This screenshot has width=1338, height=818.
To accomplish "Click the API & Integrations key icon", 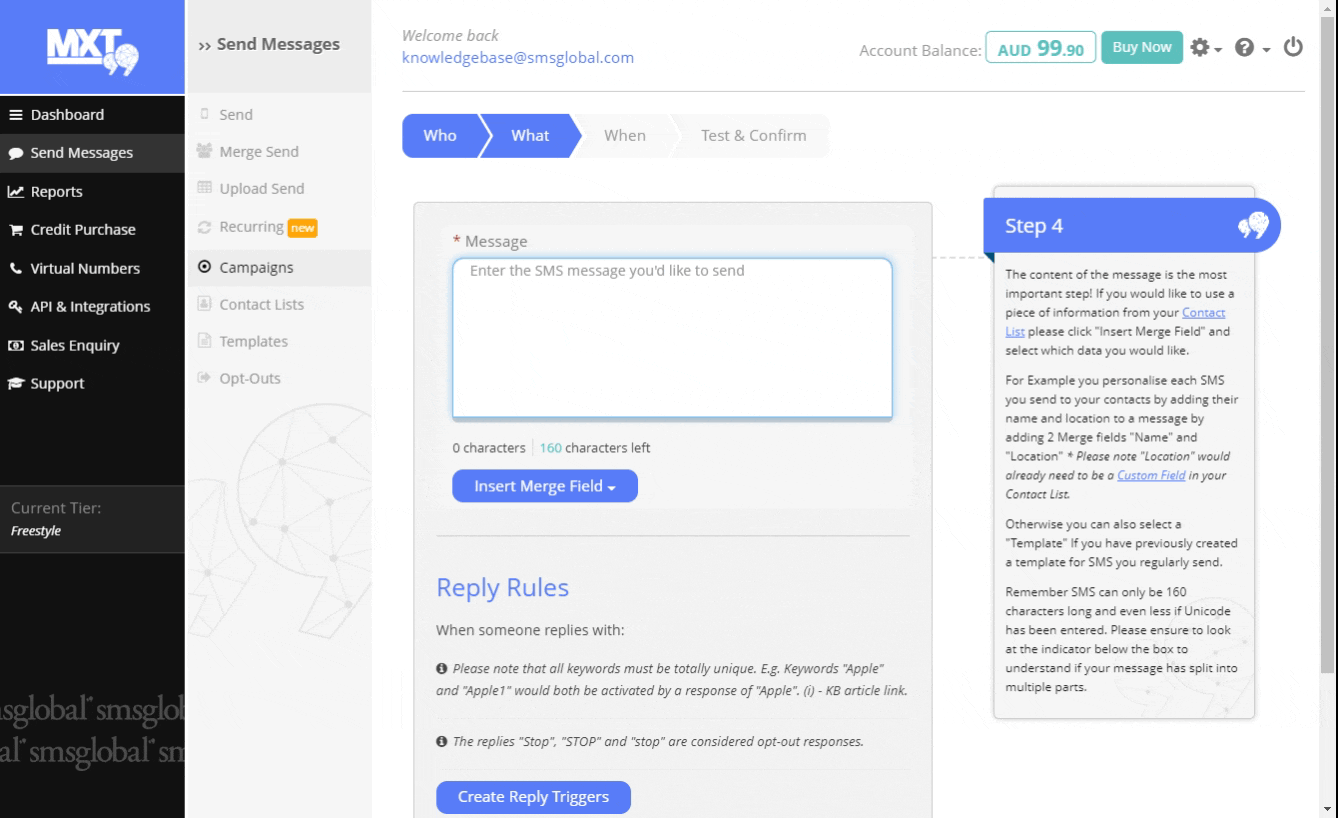I will [16, 307].
